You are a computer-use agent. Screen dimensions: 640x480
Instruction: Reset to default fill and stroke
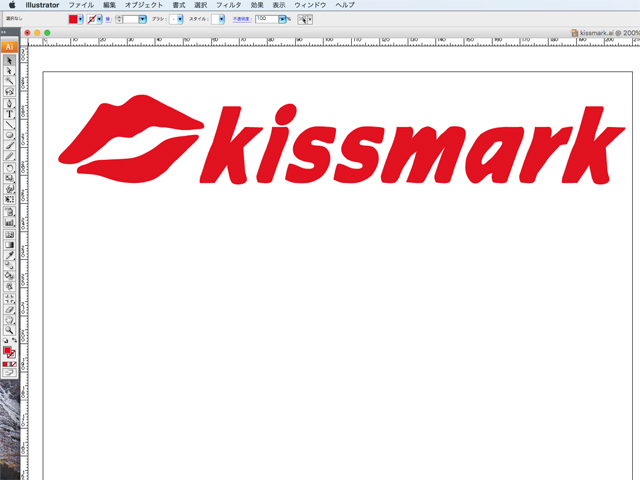pos(5,340)
